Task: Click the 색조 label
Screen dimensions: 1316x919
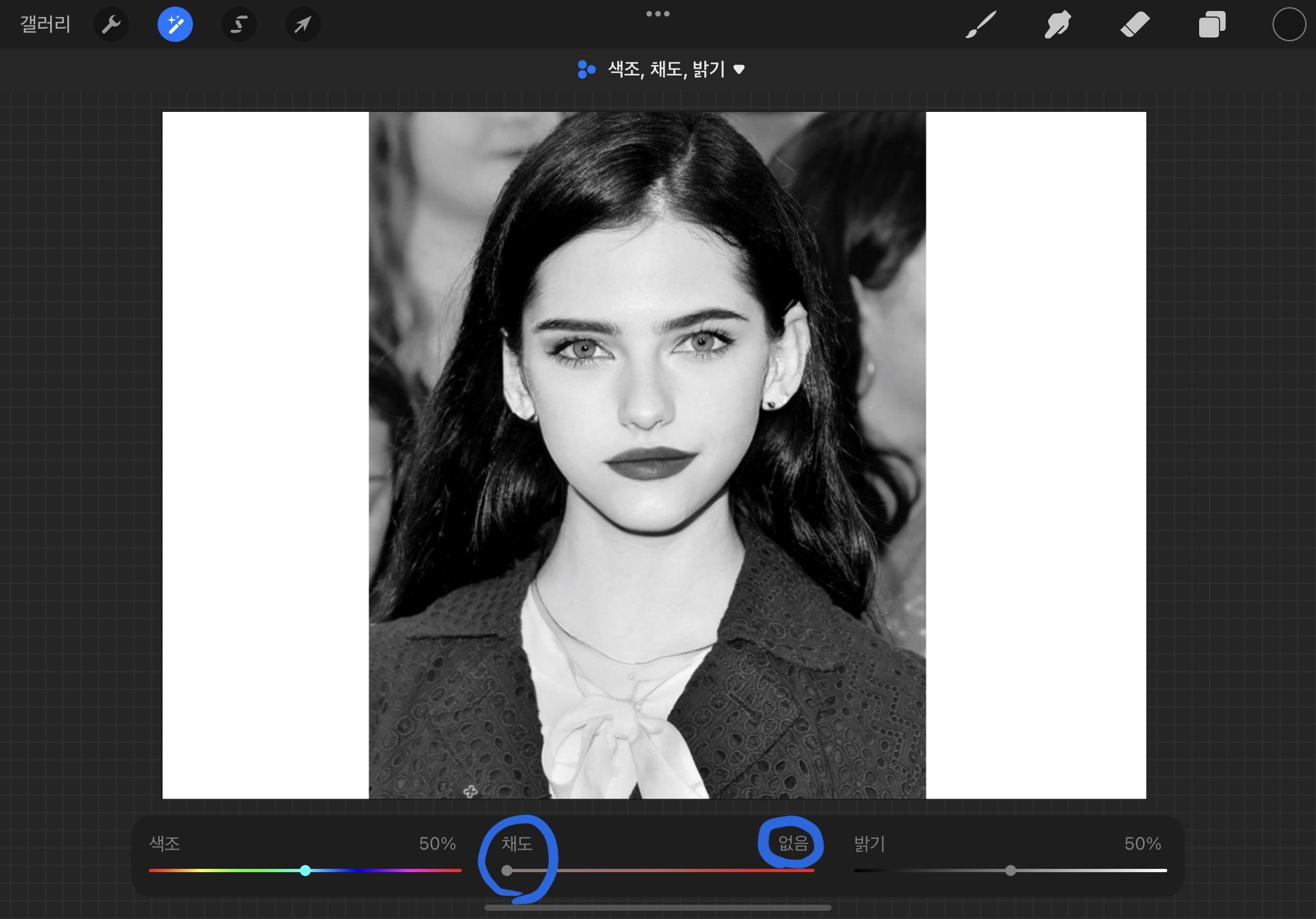Action: tap(164, 844)
